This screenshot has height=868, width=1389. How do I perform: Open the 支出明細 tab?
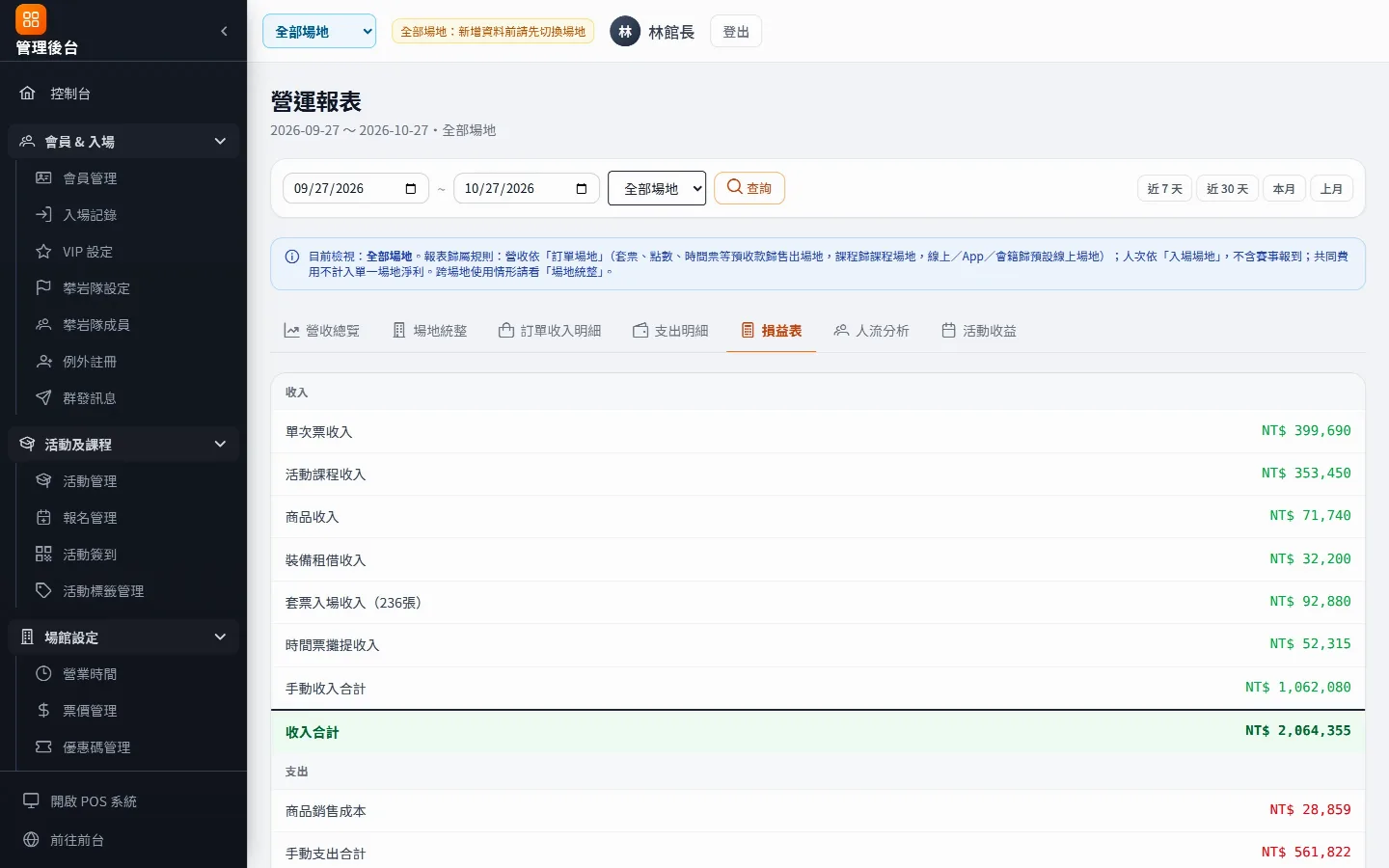[670, 331]
